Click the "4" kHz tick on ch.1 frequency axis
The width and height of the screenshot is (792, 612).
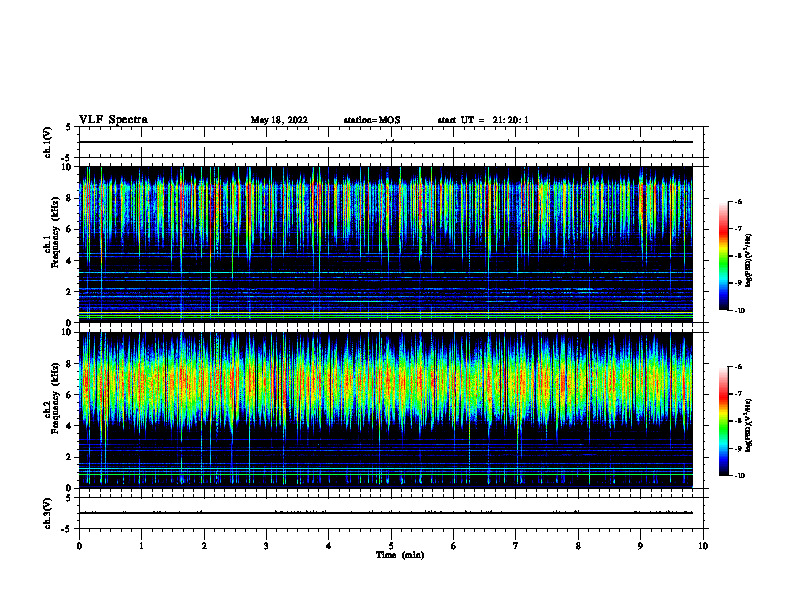(70, 261)
